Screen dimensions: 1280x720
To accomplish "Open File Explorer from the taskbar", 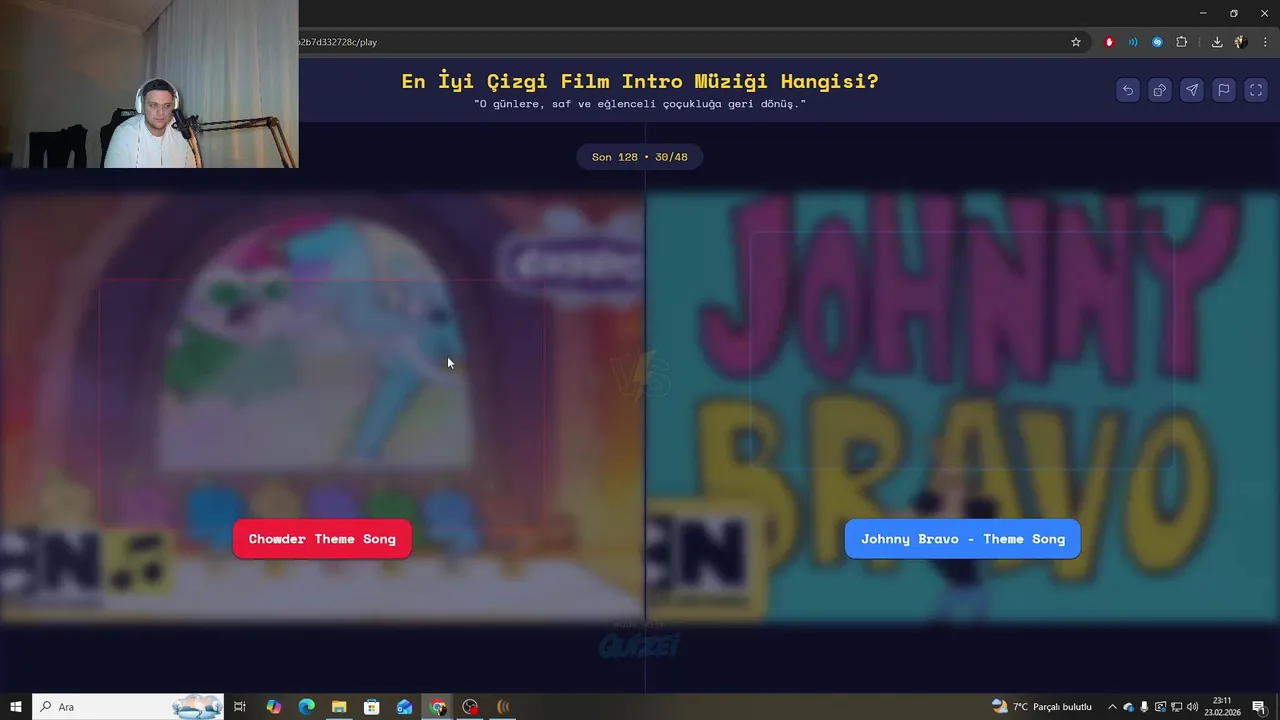I will (x=339, y=707).
